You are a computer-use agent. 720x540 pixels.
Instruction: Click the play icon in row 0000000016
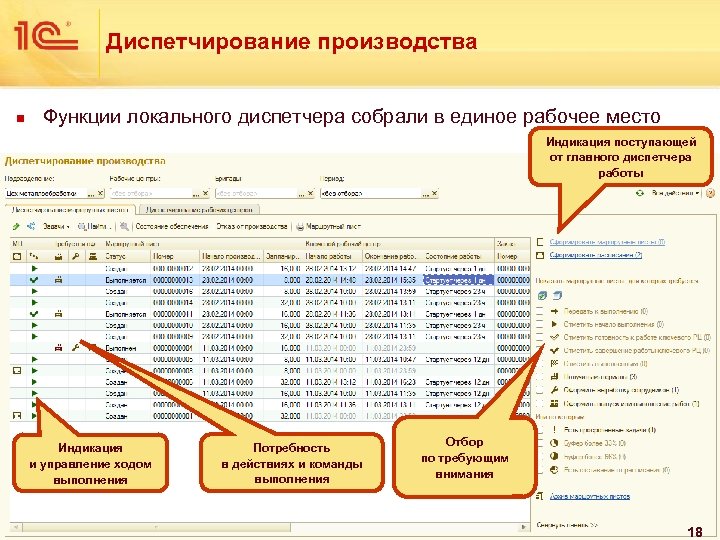(x=34, y=291)
